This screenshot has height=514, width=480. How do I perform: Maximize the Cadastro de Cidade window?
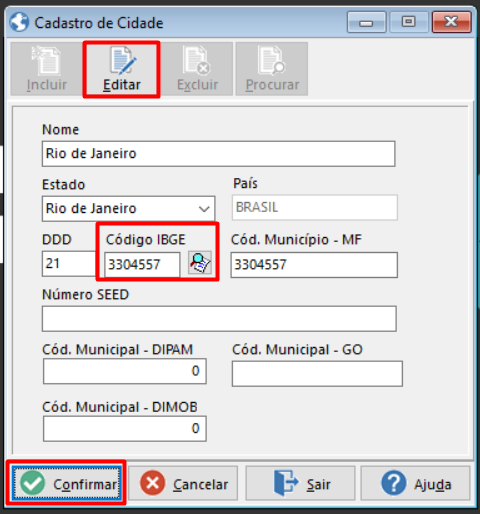409,22
